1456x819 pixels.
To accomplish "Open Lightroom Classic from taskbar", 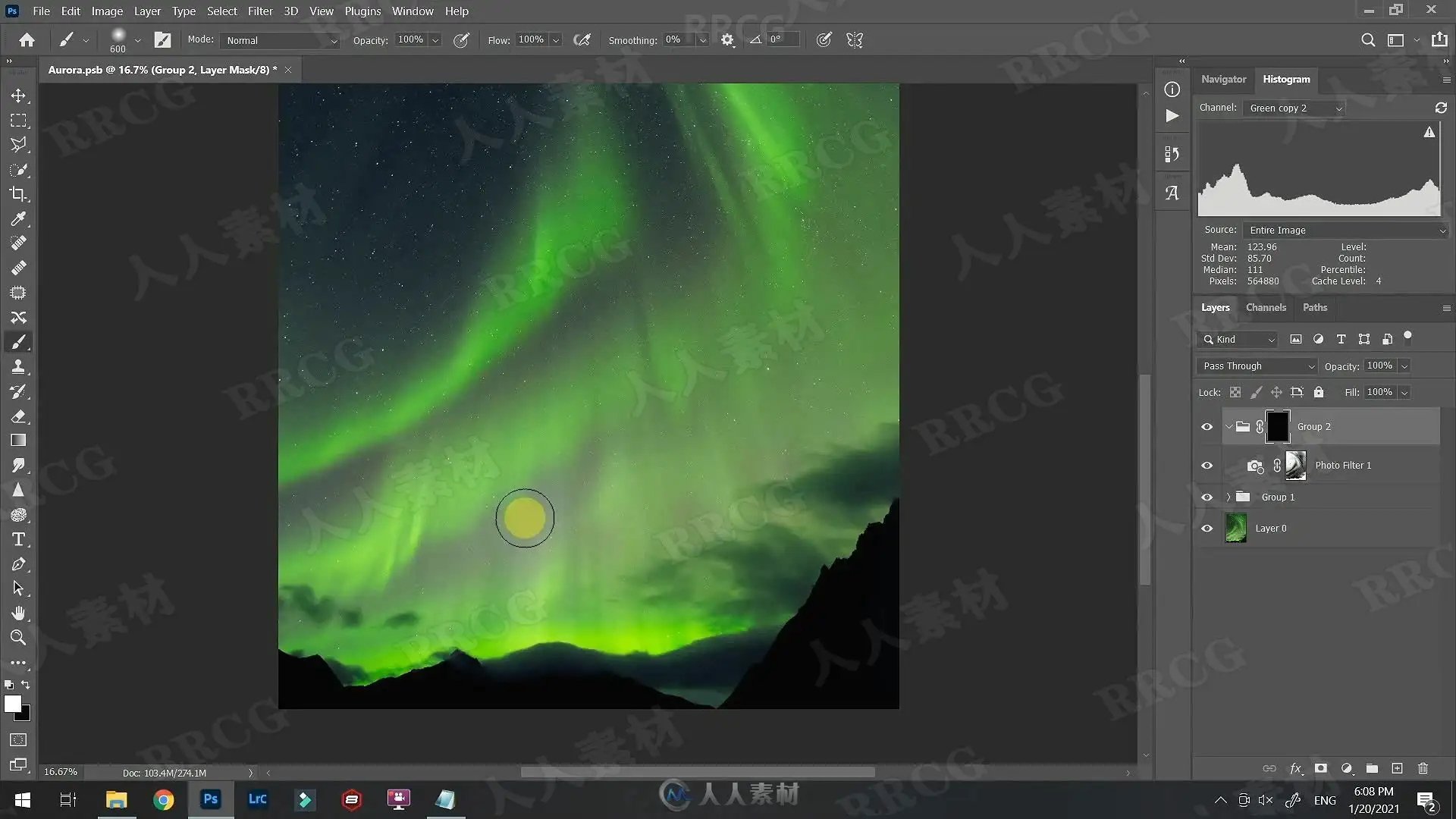I will tap(258, 799).
